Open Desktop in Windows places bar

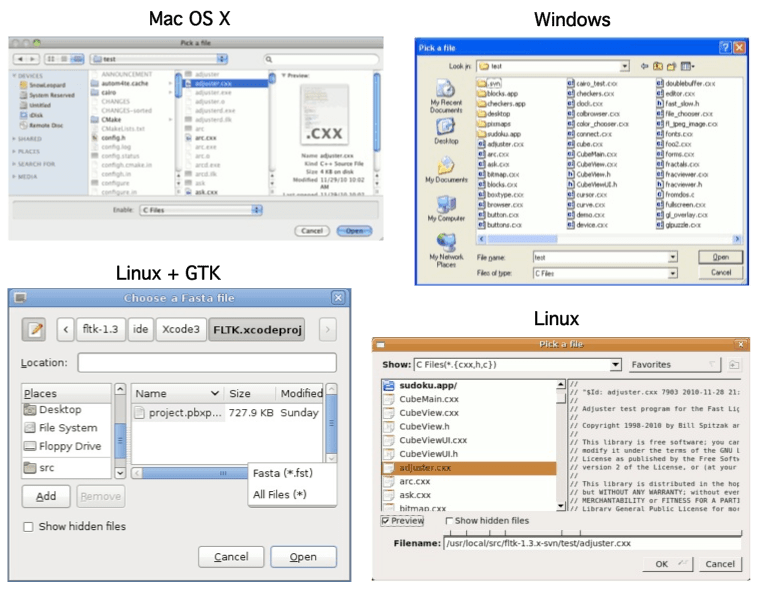tap(446, 131)
